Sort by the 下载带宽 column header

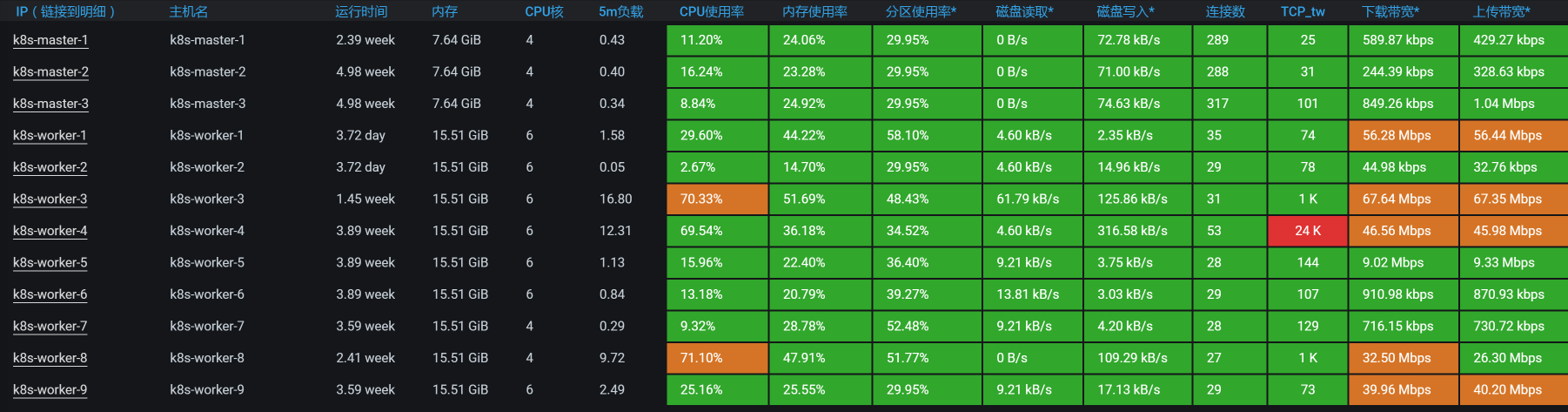click(1390, 11)
